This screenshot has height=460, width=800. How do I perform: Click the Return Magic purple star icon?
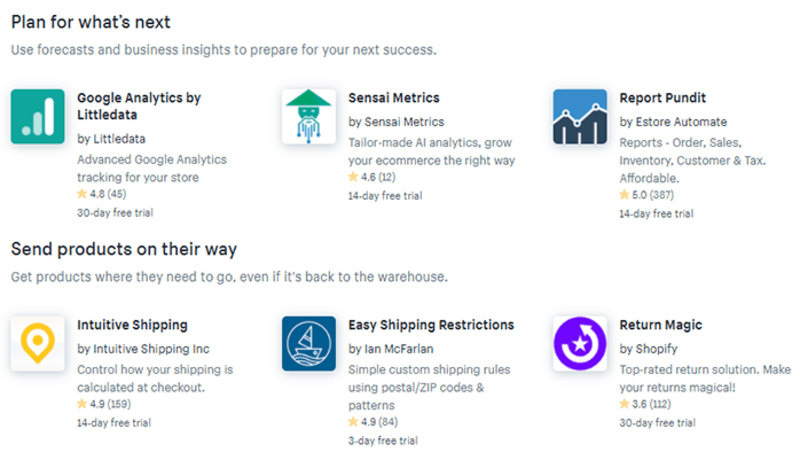tap(580, 344)
